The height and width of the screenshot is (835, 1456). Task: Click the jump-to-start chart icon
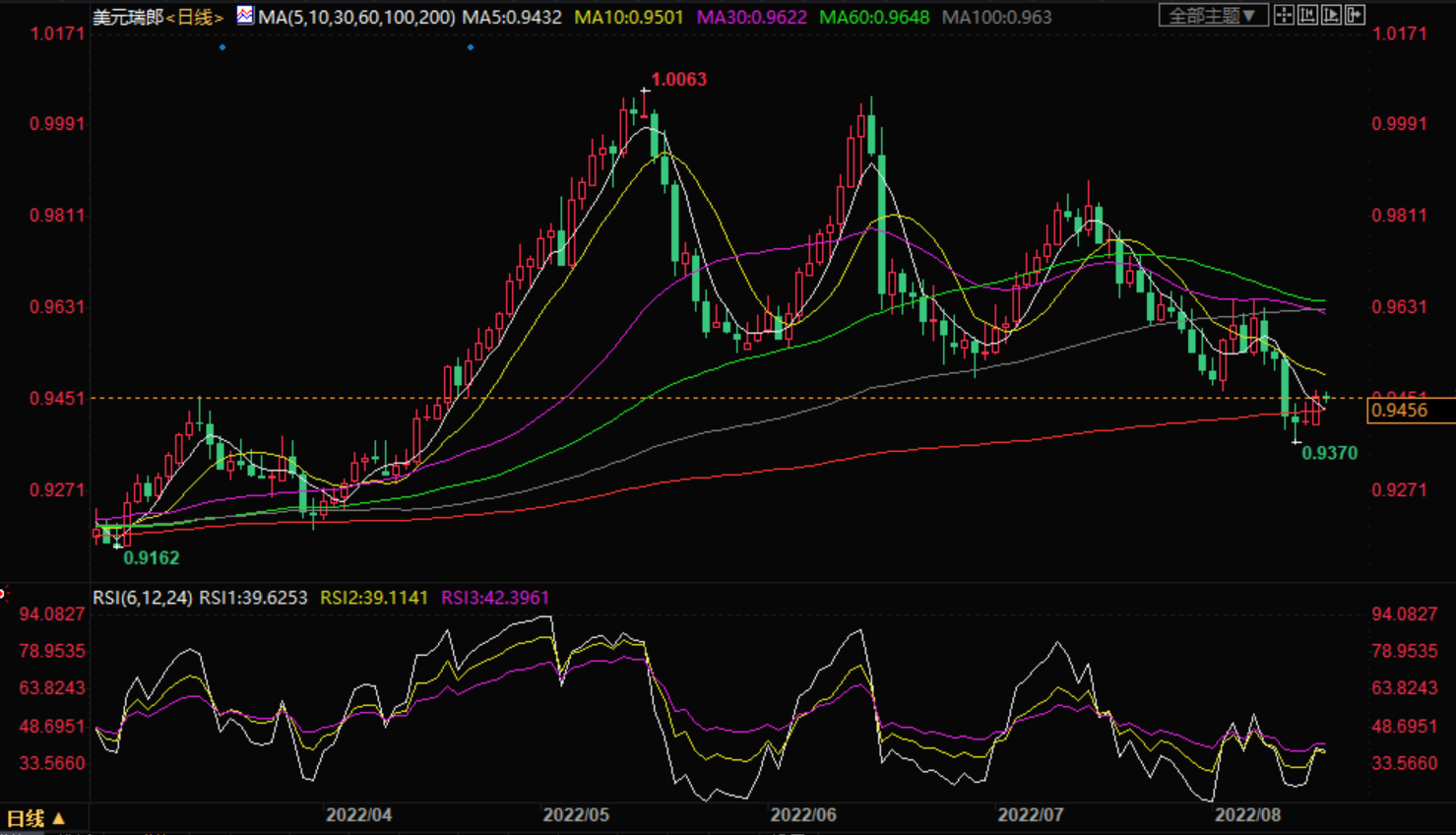point(1307,16)
